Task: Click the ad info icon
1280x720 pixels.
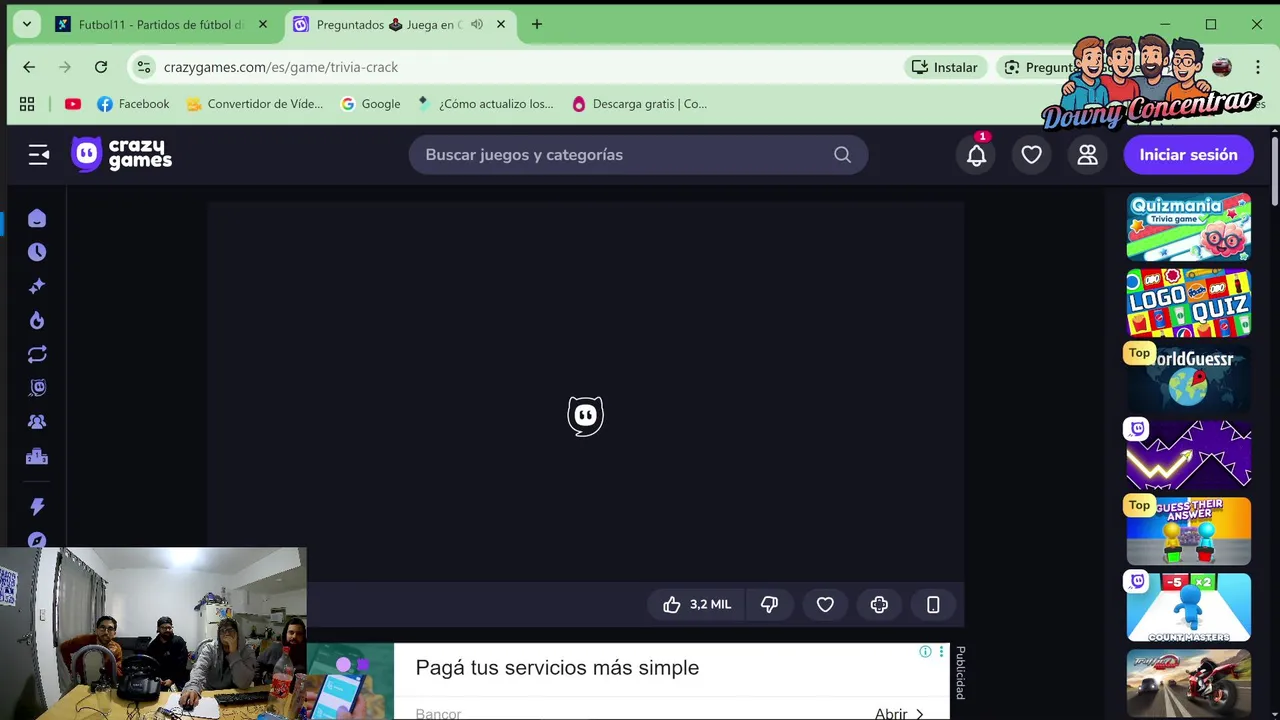Action: (925, 652)
